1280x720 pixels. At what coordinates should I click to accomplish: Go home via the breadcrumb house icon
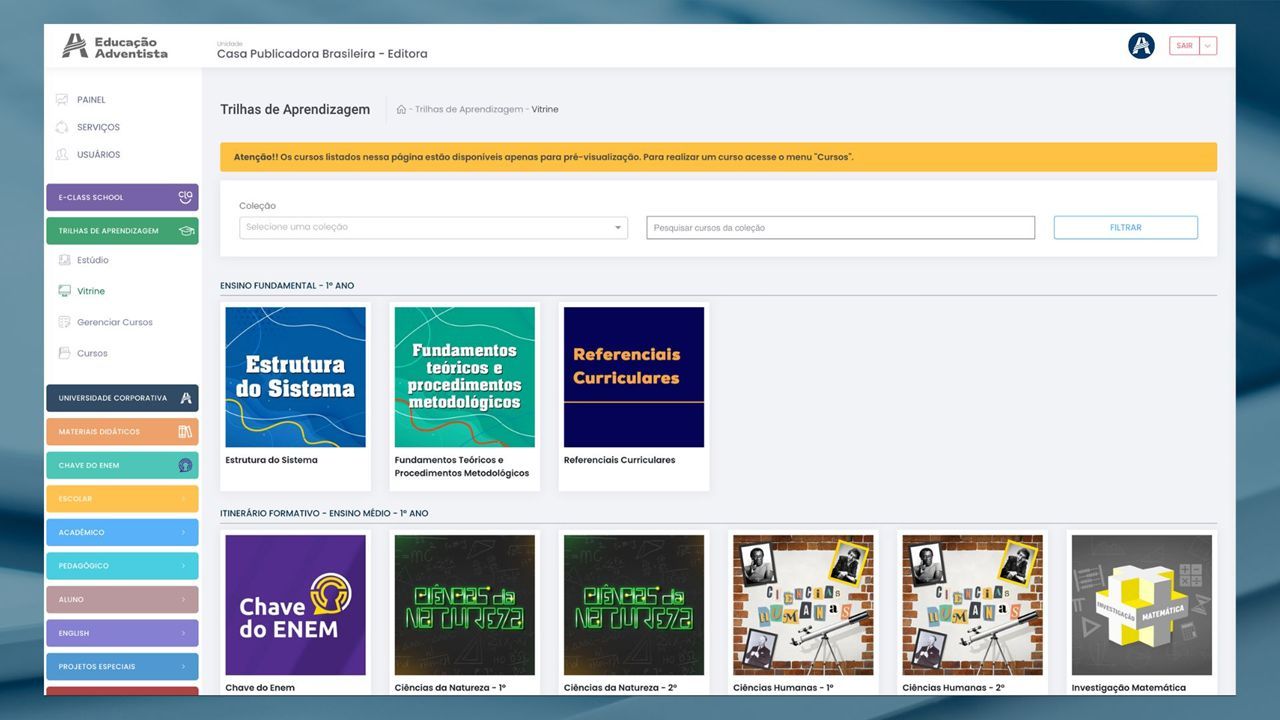tap(401, 109)
